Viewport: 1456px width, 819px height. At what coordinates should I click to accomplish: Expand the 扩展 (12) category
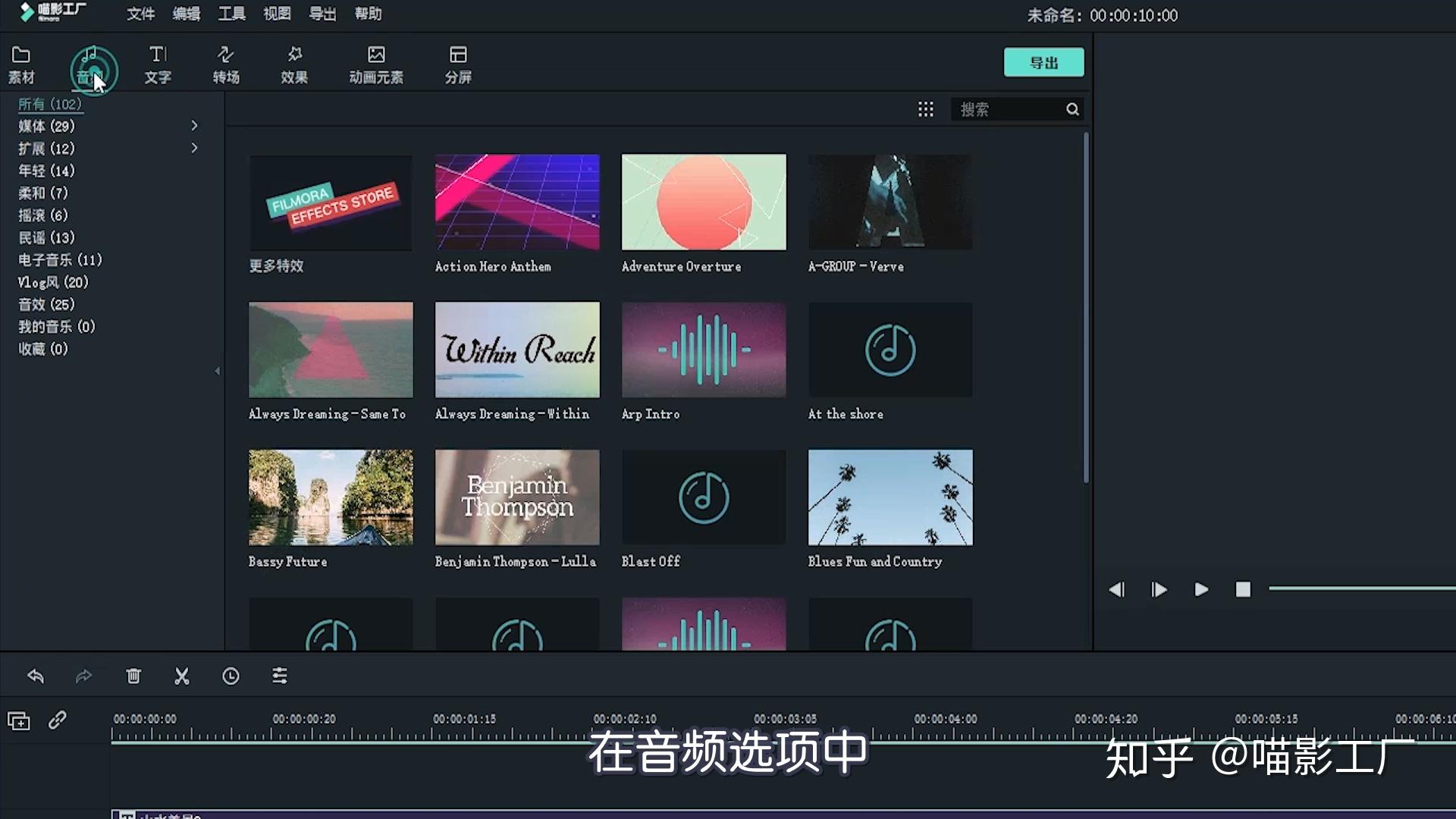(194, 148)
